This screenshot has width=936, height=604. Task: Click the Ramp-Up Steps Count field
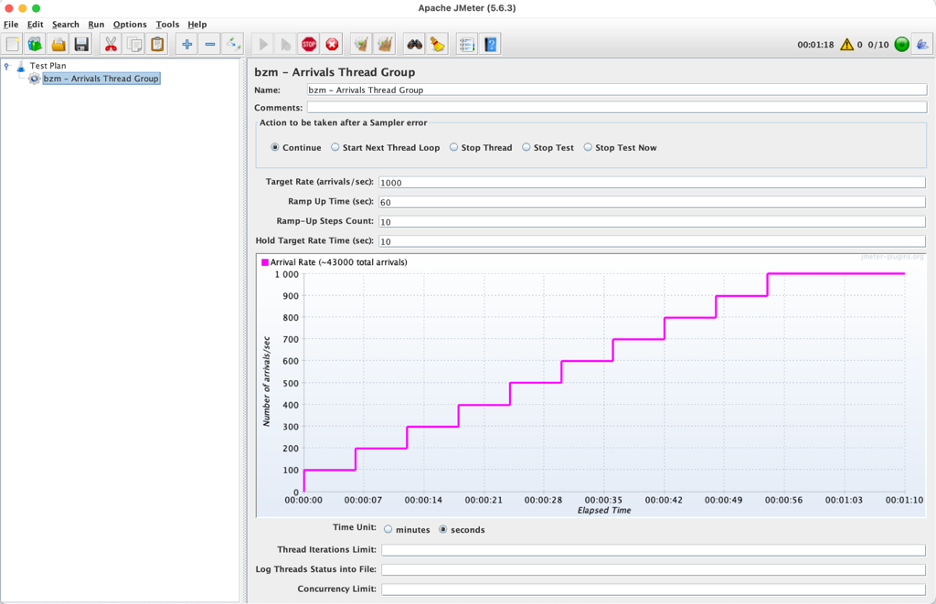coord(652,222)
